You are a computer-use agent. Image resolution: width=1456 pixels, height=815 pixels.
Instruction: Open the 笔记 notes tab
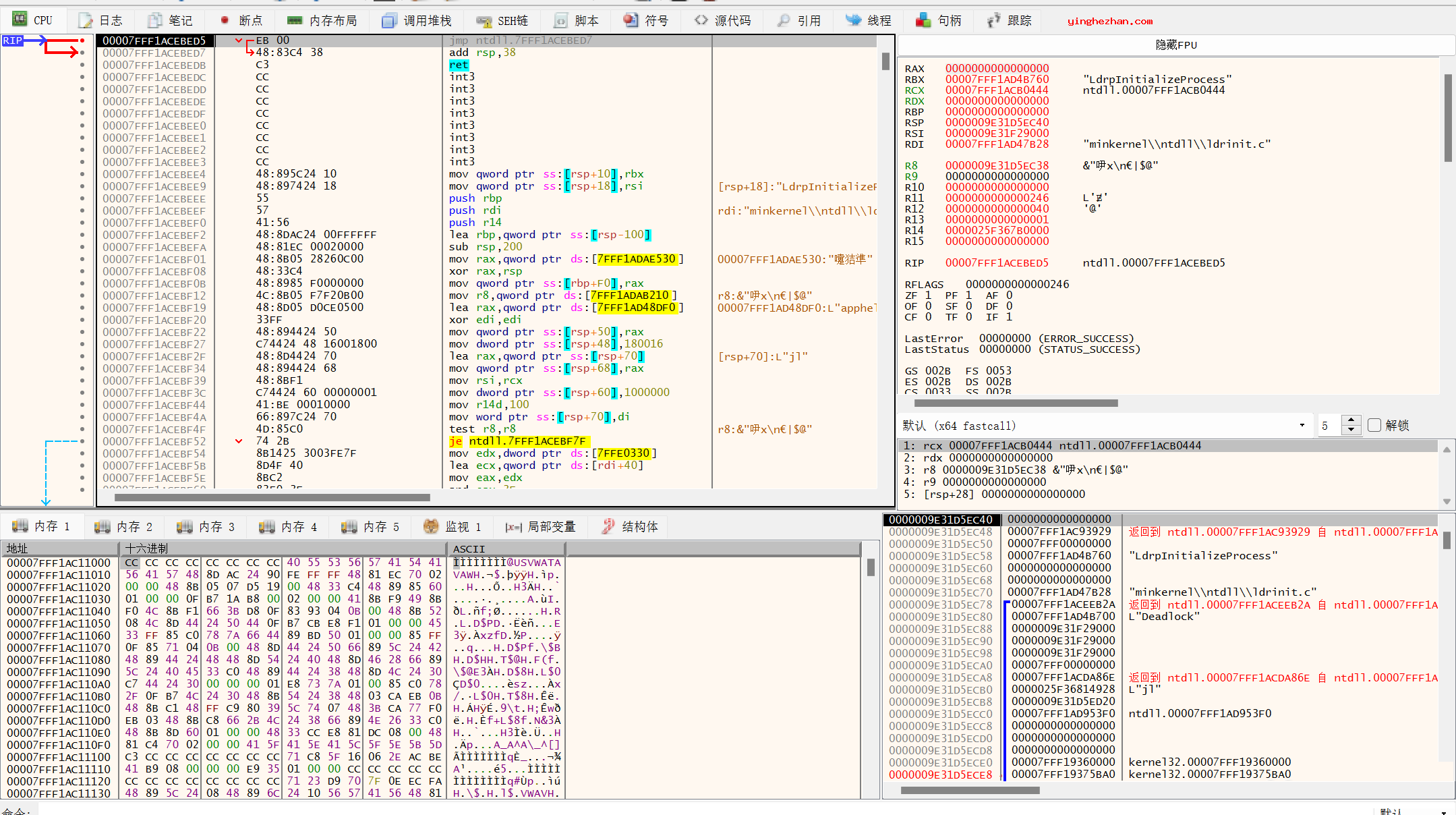170,20
